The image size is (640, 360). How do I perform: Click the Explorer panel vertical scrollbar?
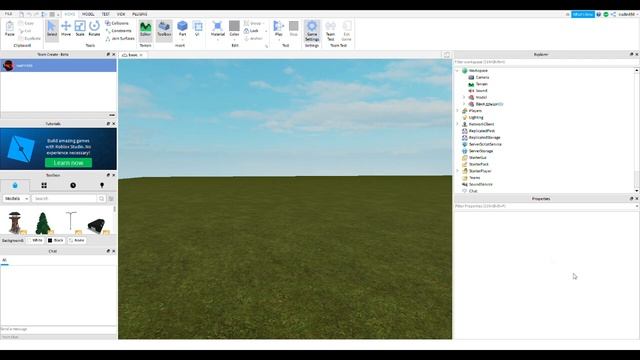(636, 131)
